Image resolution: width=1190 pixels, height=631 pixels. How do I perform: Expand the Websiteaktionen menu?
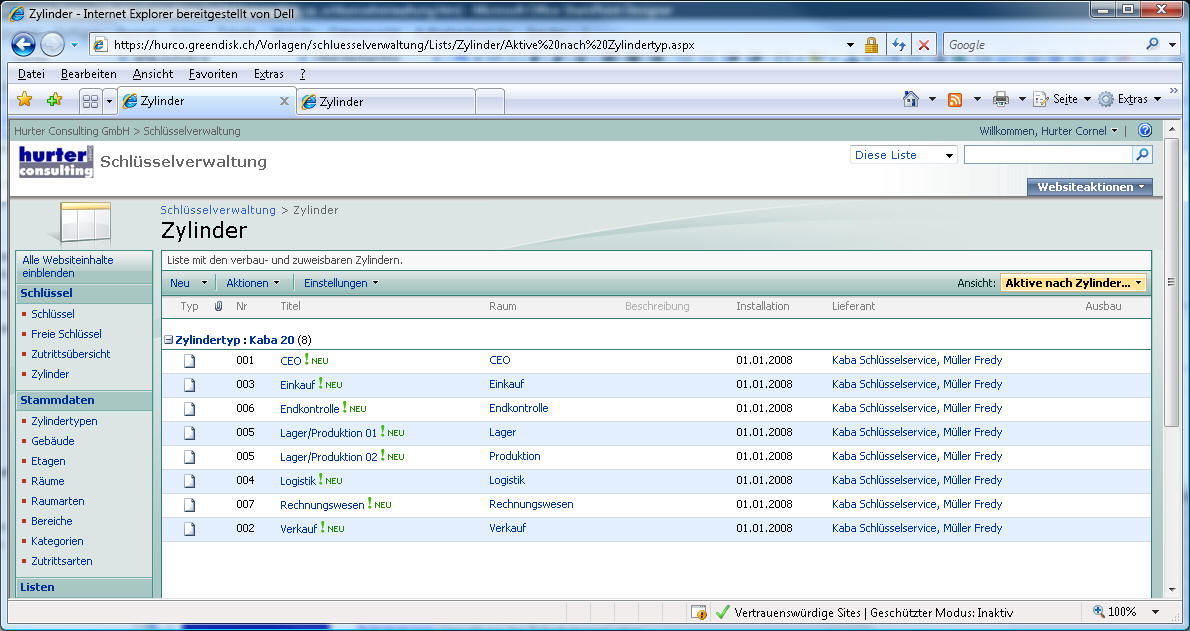1089,187
